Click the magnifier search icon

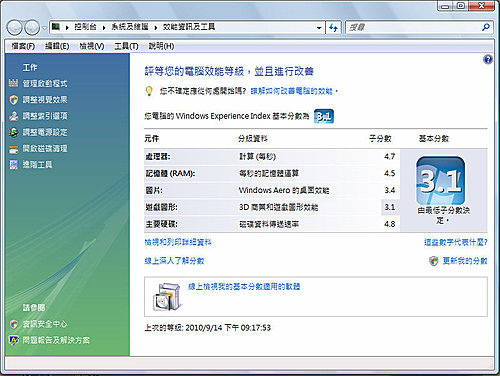click(486, 27)
